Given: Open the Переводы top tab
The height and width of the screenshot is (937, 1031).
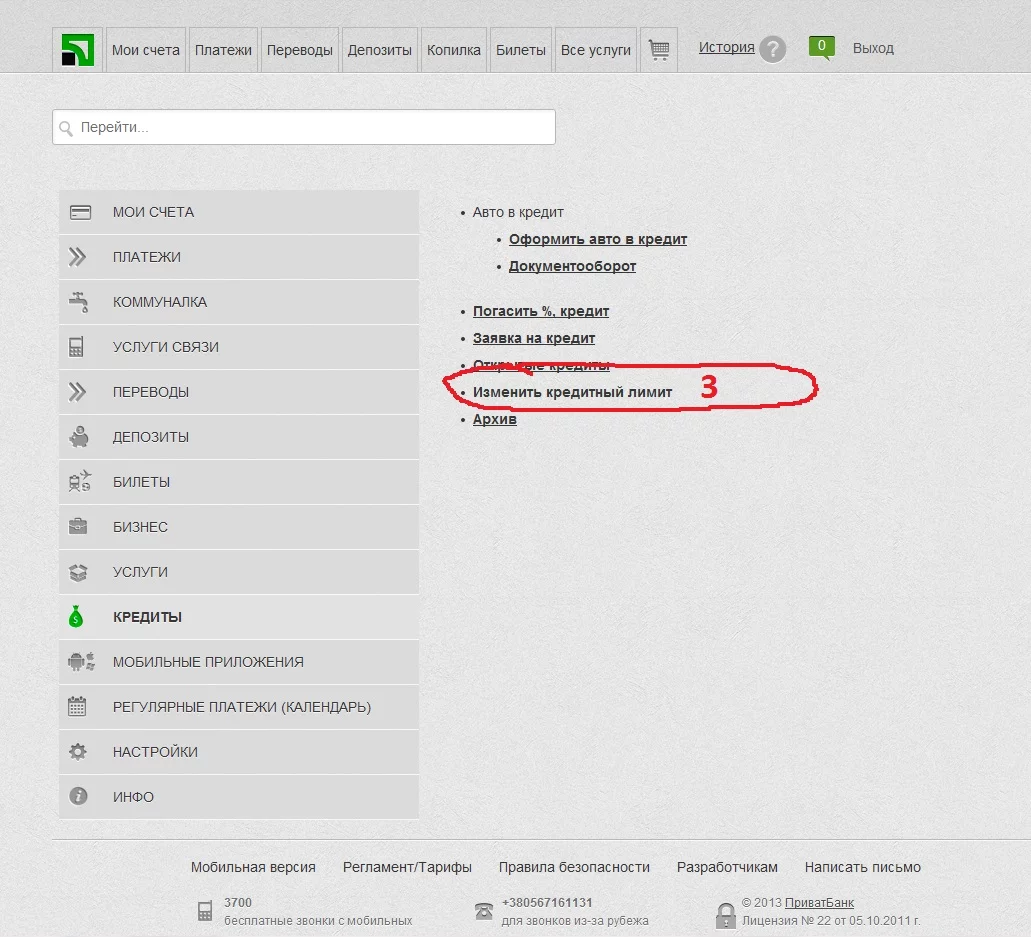Looking at the screenshot, I should [x=300, y=50].
